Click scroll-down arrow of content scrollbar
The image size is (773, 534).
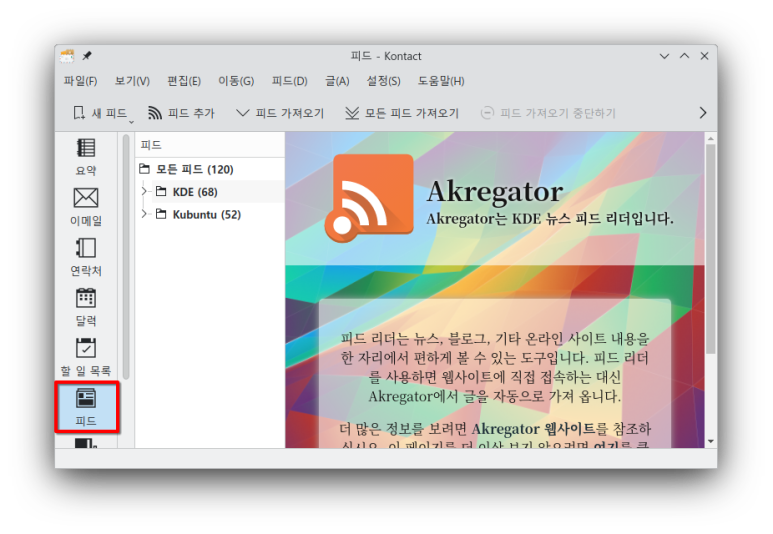710,441
